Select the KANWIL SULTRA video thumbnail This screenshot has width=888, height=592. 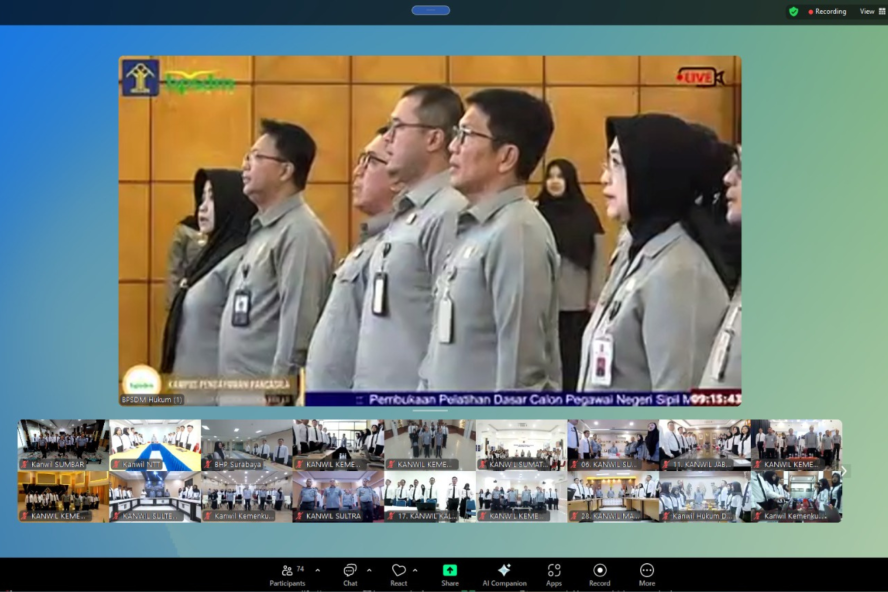pyautogui.click(x=338, y=496)
